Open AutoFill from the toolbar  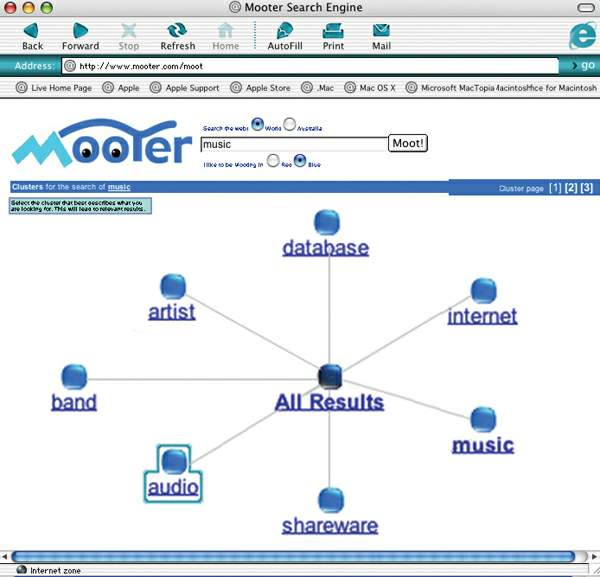coord(285,31)
